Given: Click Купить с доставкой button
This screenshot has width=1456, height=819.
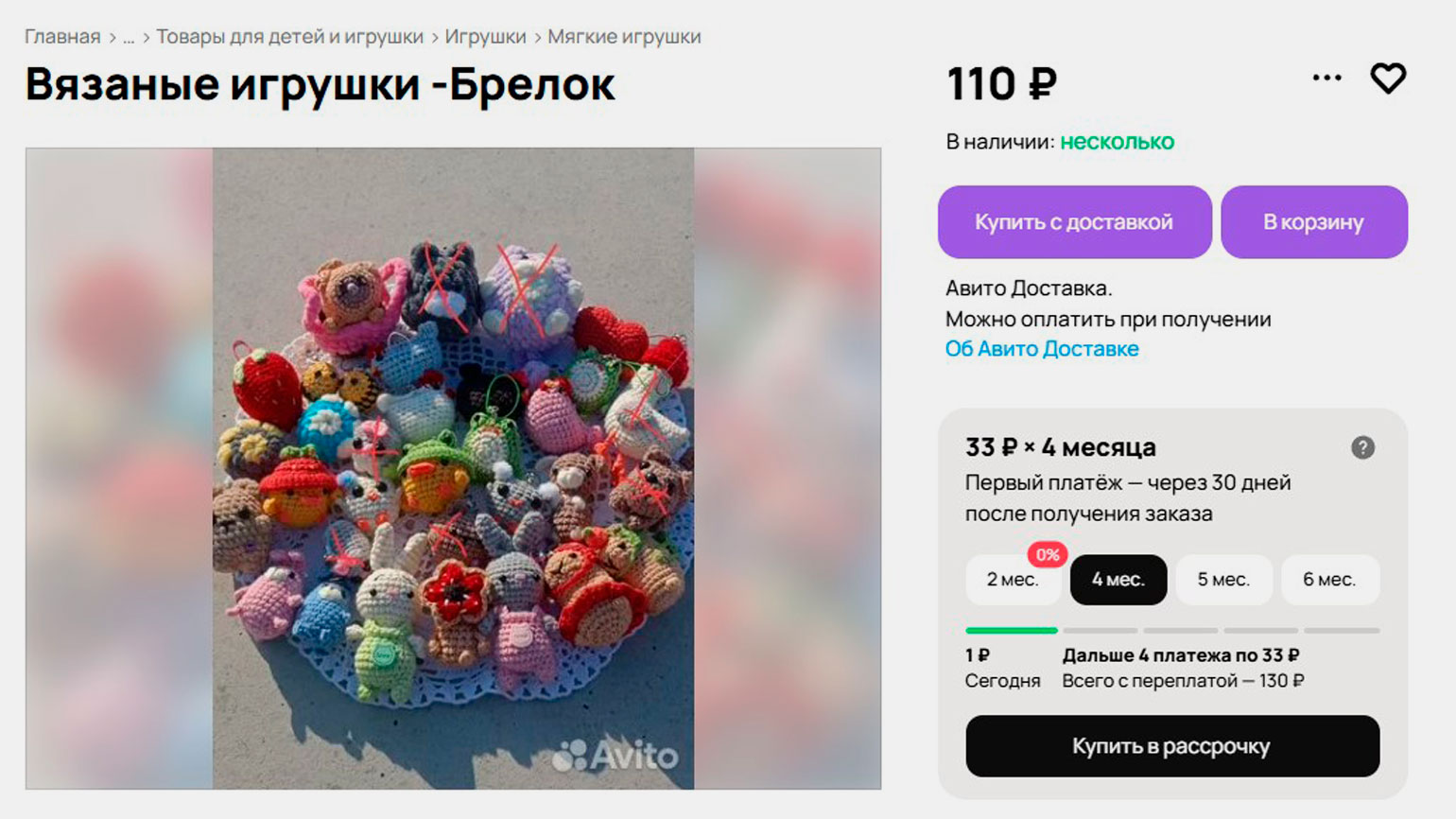Looking at the screenshot, I should click(1074, 222).
